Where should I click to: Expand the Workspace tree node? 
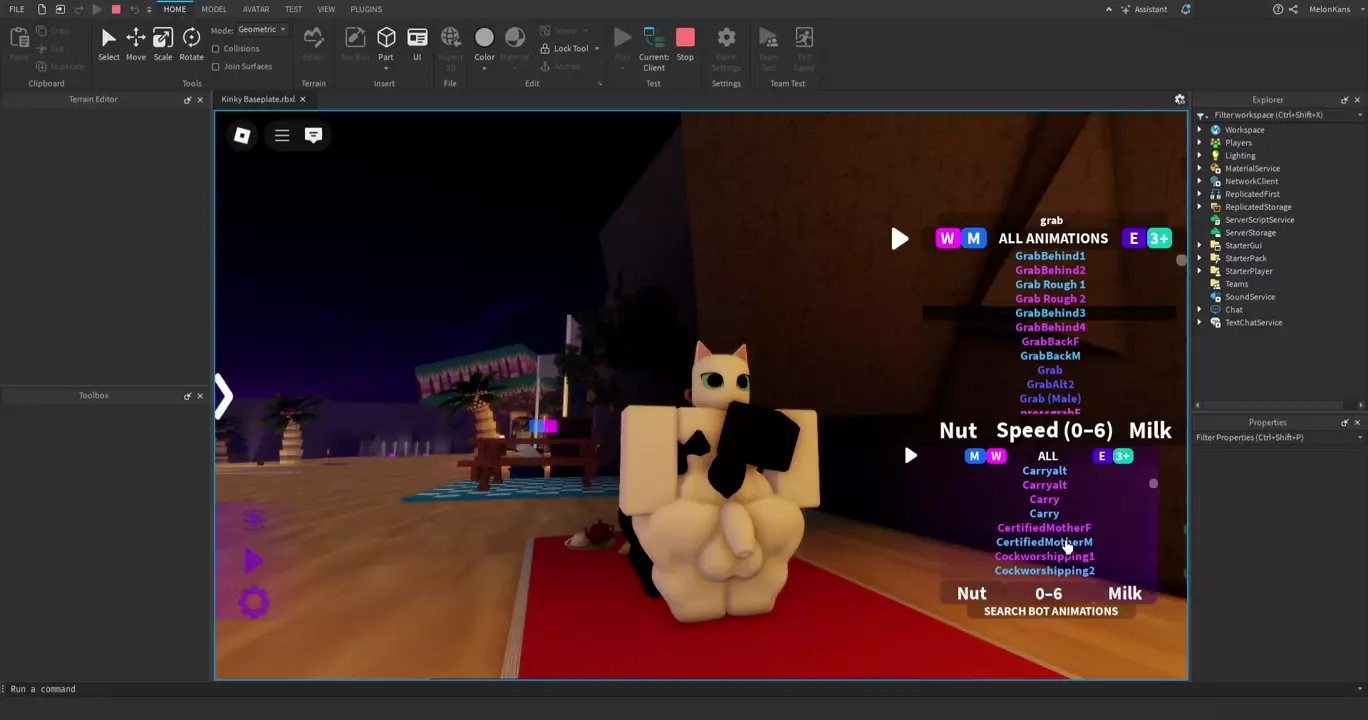point(1200,130)
